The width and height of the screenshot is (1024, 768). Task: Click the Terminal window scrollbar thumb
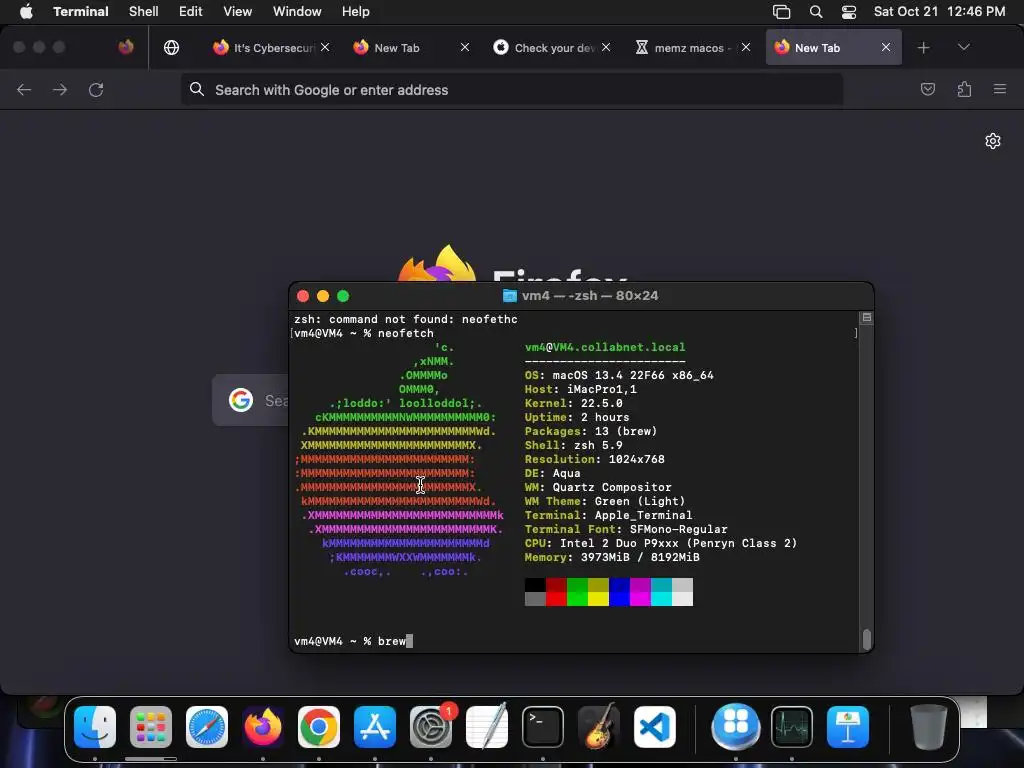coord(867,640)
